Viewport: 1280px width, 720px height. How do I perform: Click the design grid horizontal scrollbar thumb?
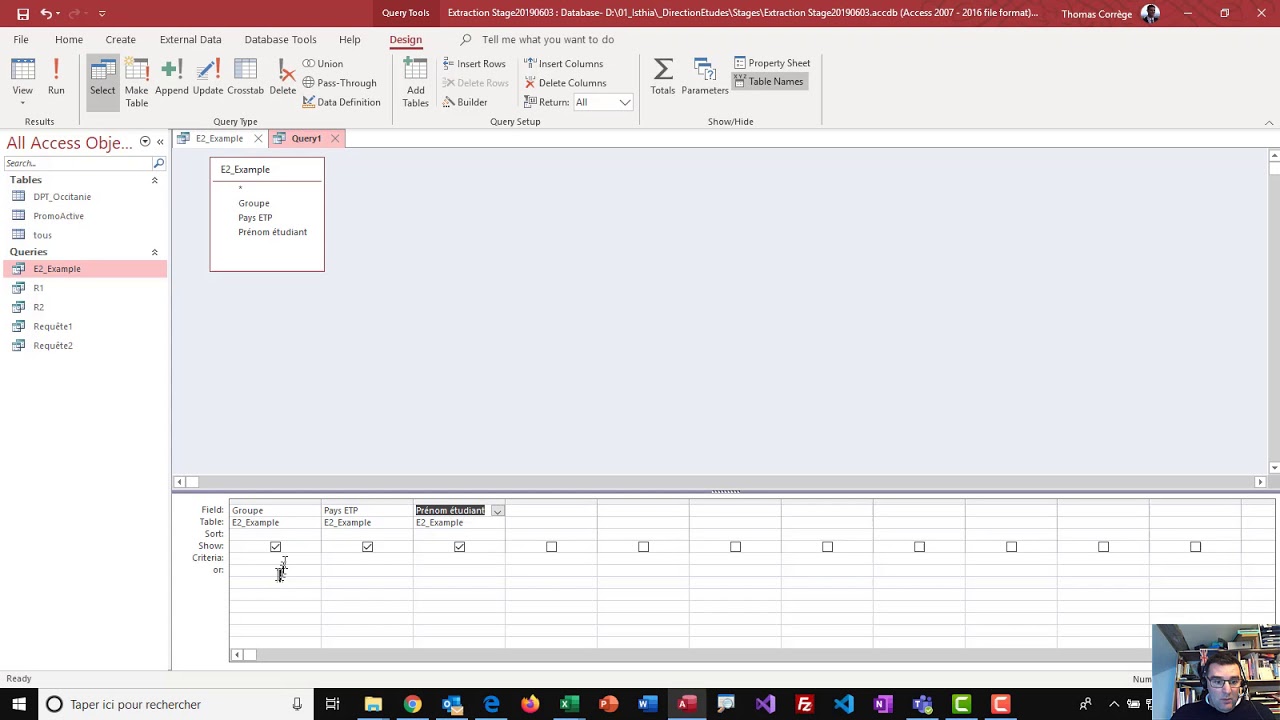click(250, 655)
